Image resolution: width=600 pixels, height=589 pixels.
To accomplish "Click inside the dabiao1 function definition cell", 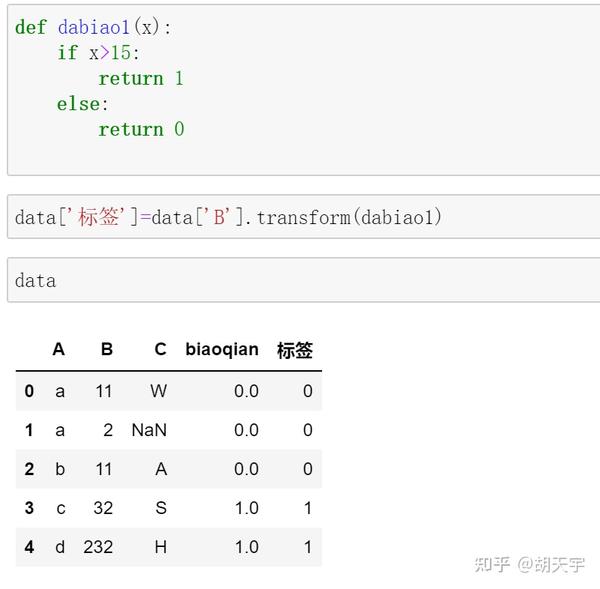I will pos(300,88).
